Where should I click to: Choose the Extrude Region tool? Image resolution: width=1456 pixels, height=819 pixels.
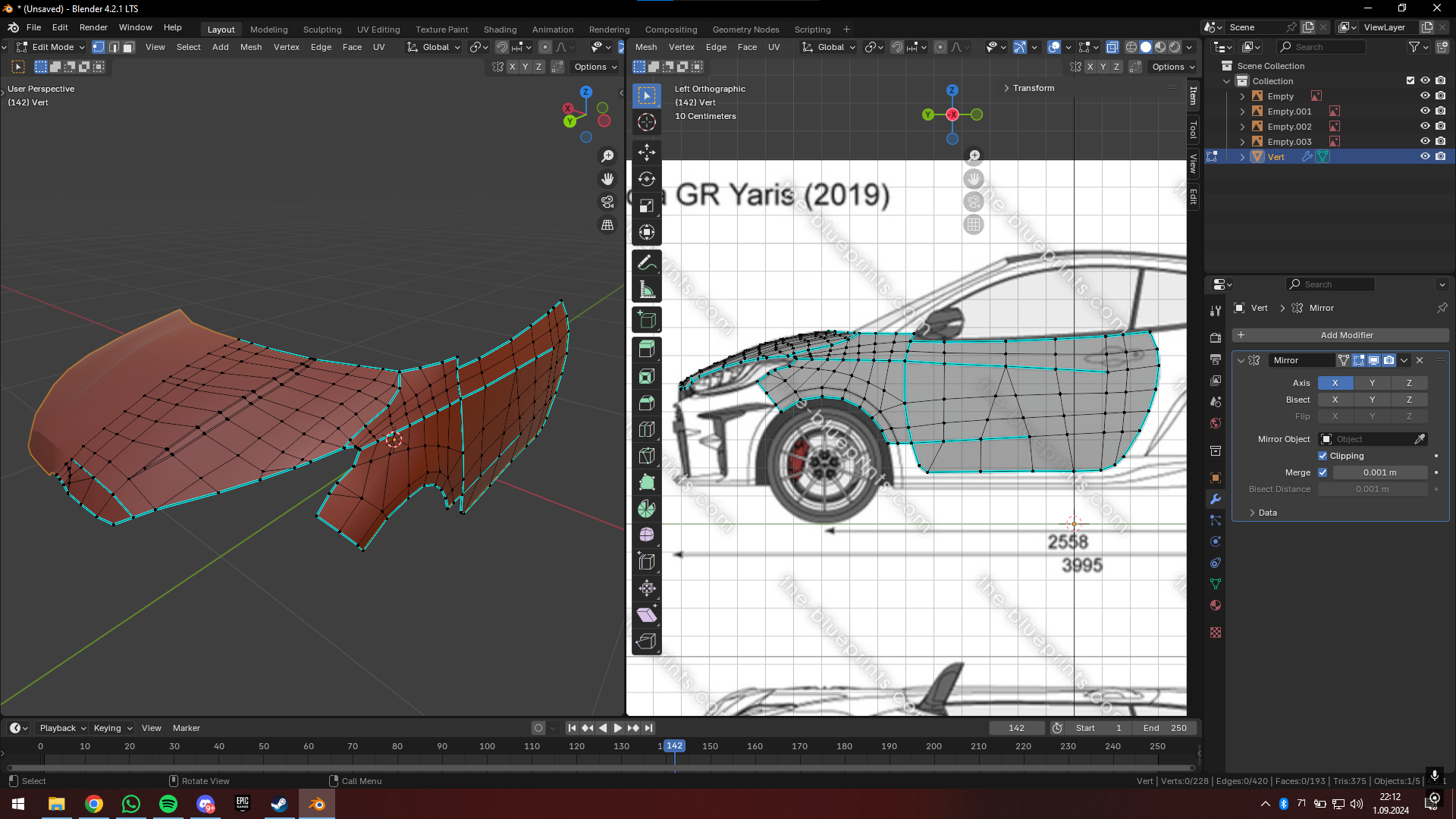click(646, 349)
